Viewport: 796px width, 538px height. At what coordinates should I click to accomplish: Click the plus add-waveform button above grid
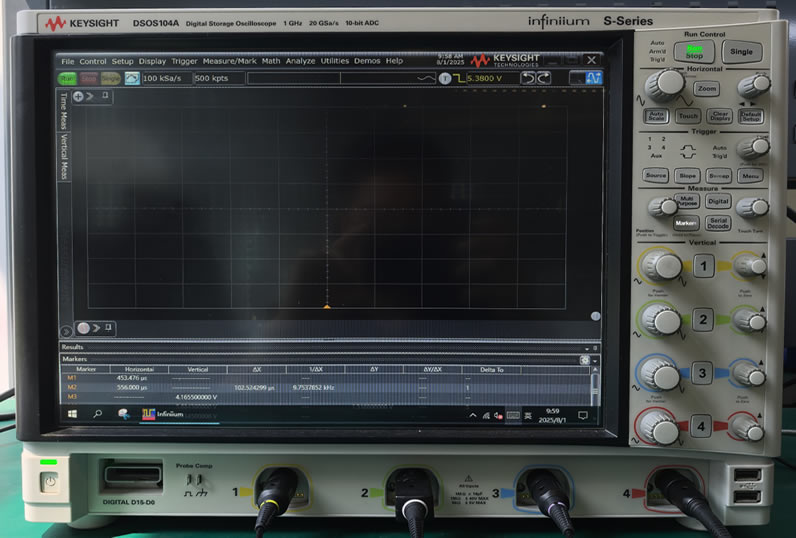(x=78, y=96)
